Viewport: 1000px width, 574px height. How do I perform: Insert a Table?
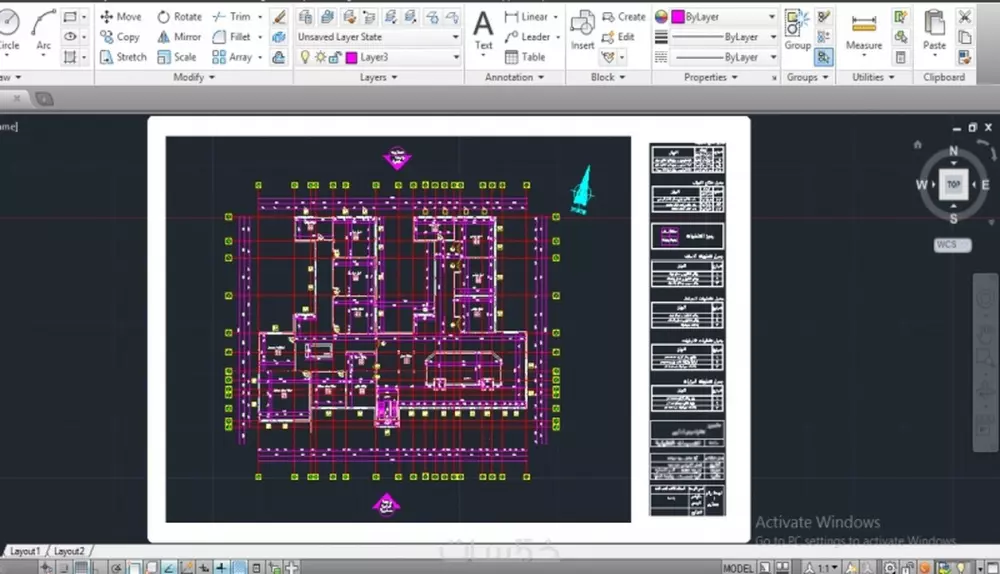(525, 57)
